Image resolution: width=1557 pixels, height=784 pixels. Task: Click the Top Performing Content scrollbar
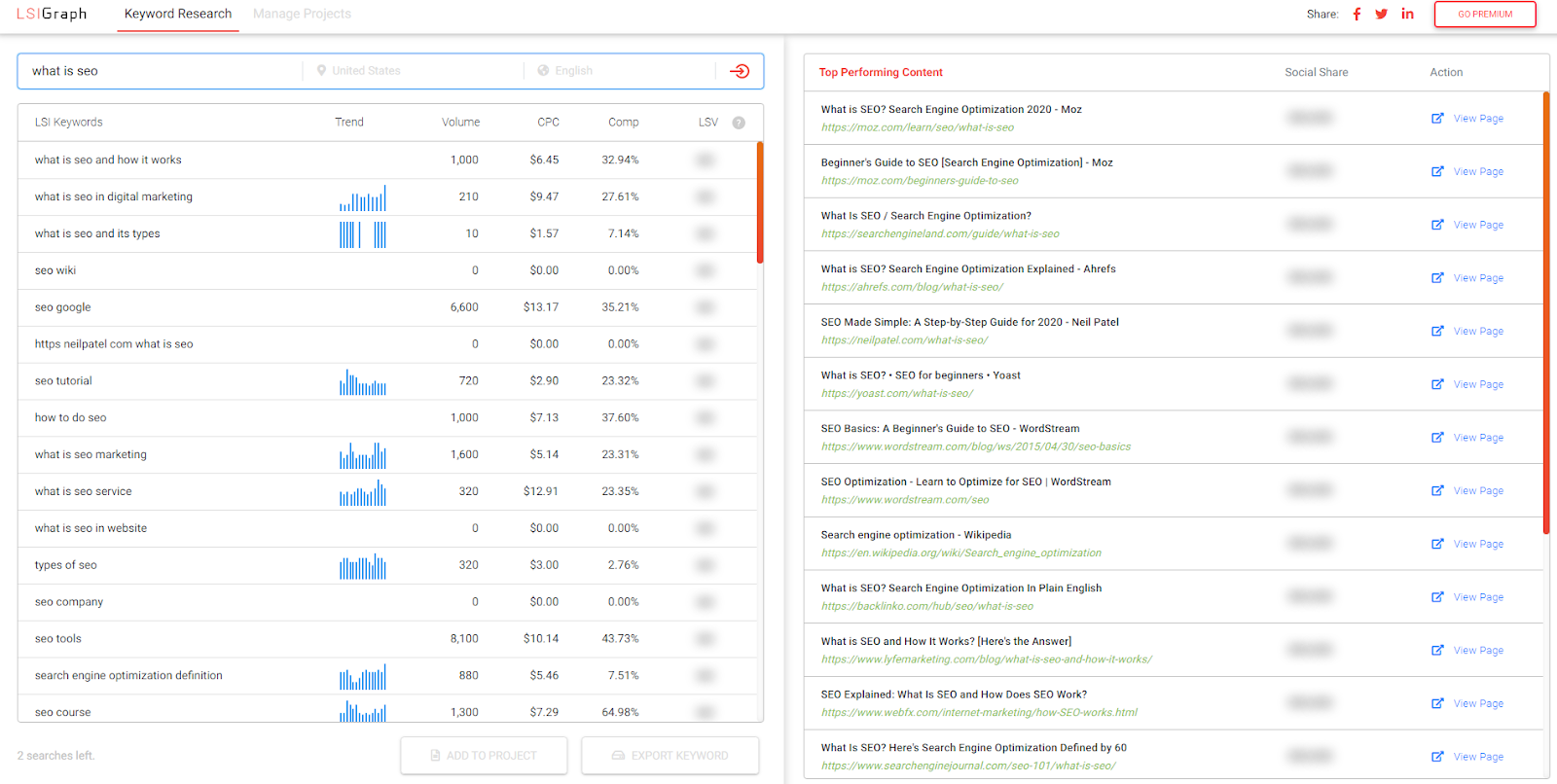[1545, 313]
